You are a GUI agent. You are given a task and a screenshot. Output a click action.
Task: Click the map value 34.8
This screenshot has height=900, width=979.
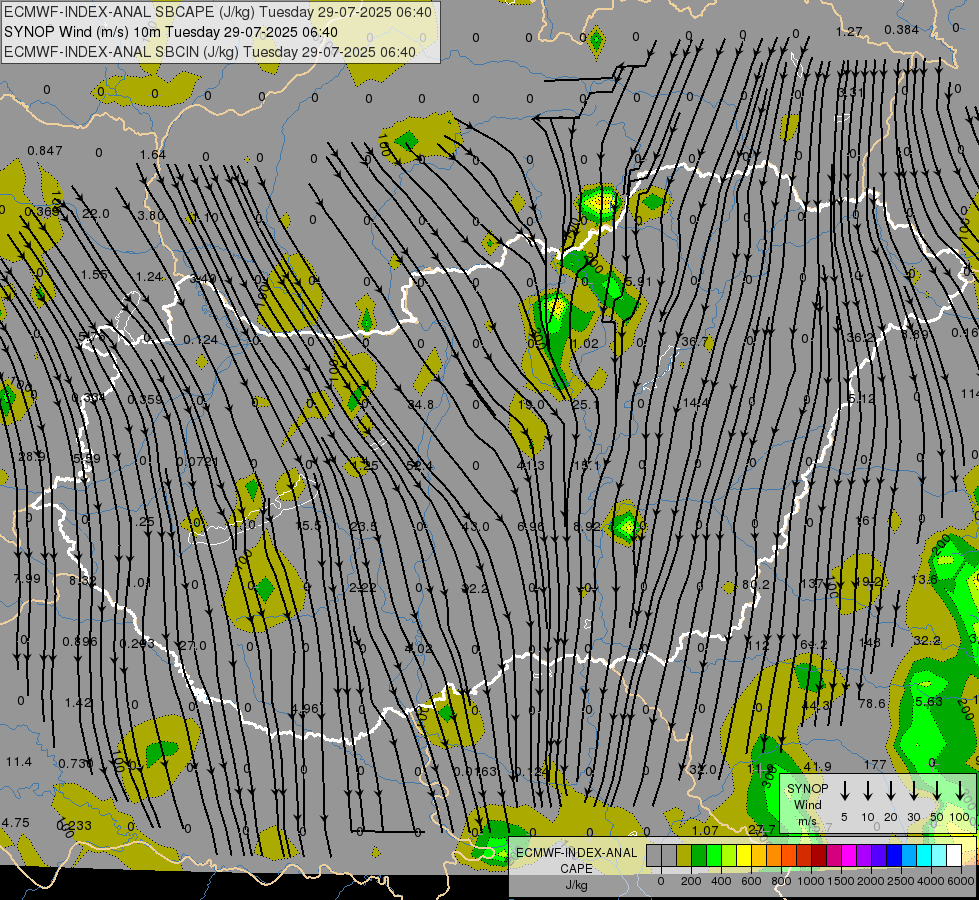(420, 405)
